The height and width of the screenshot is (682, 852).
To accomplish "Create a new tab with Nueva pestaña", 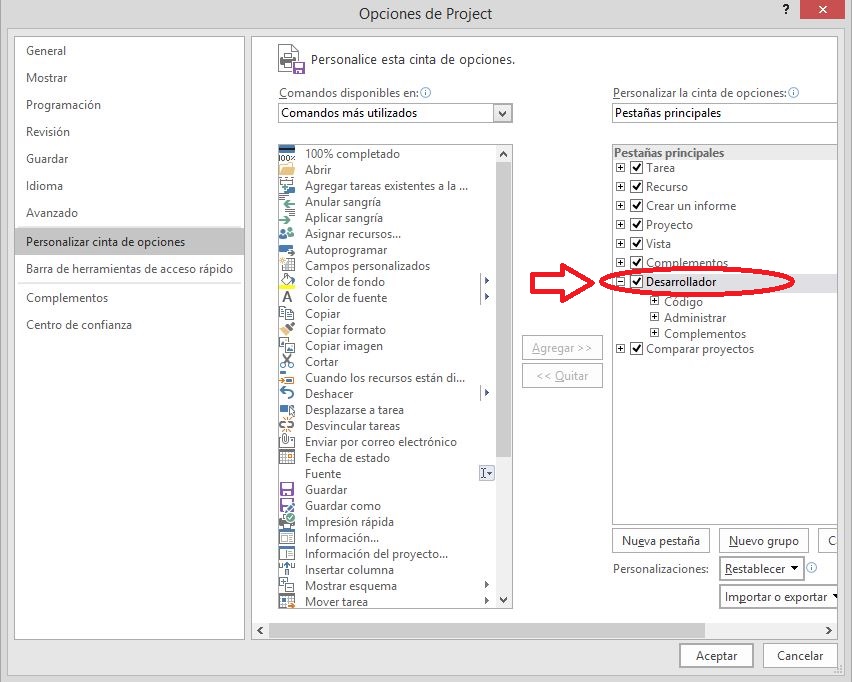I will tap(661, 541).
